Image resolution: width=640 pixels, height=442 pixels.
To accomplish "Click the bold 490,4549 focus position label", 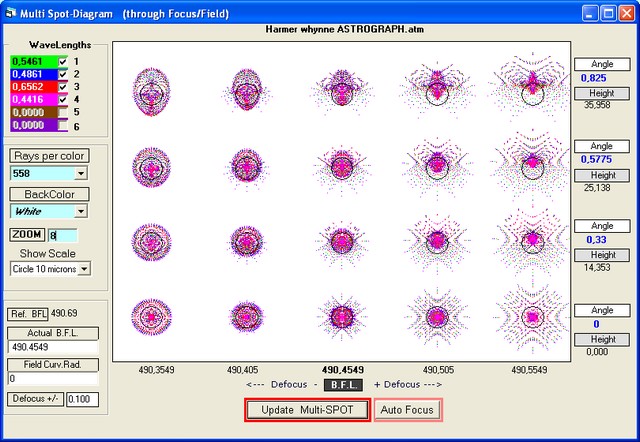I will (343, 370).
